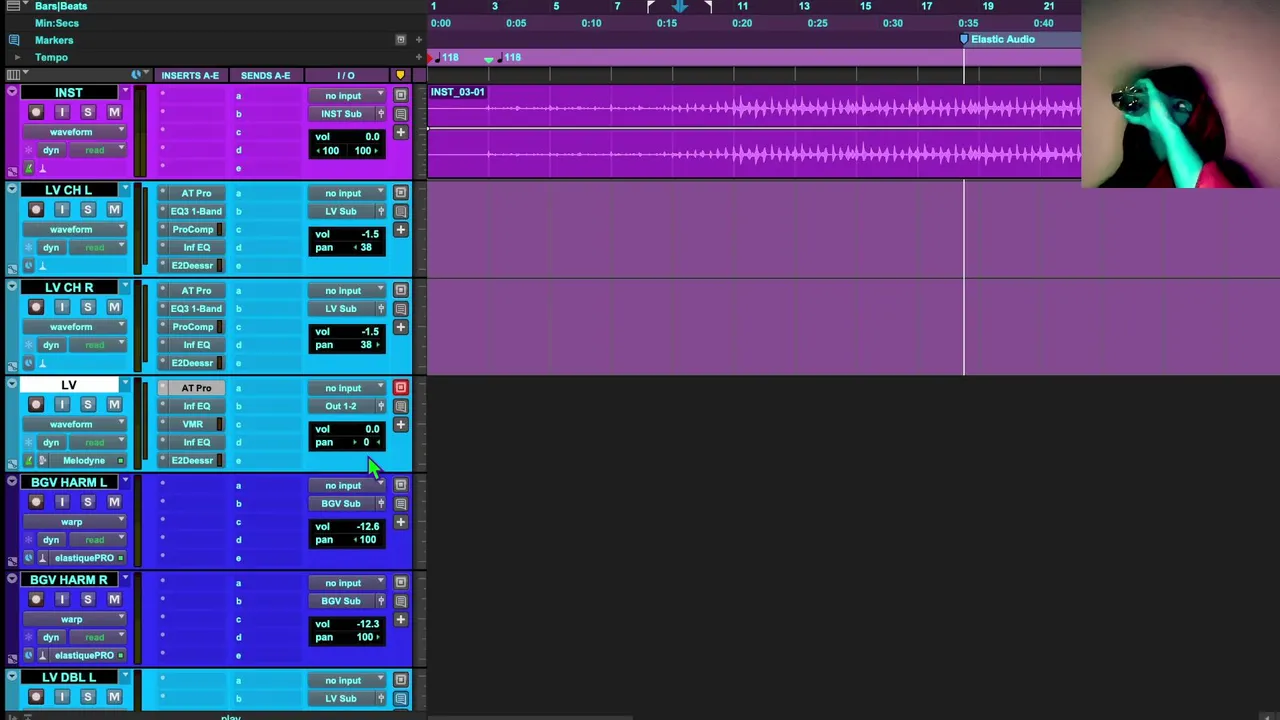Image resolution: width=1280 pixels, height=720 pixels.
Task: Click the blue playhead marker in ruler
Action: 679,7
